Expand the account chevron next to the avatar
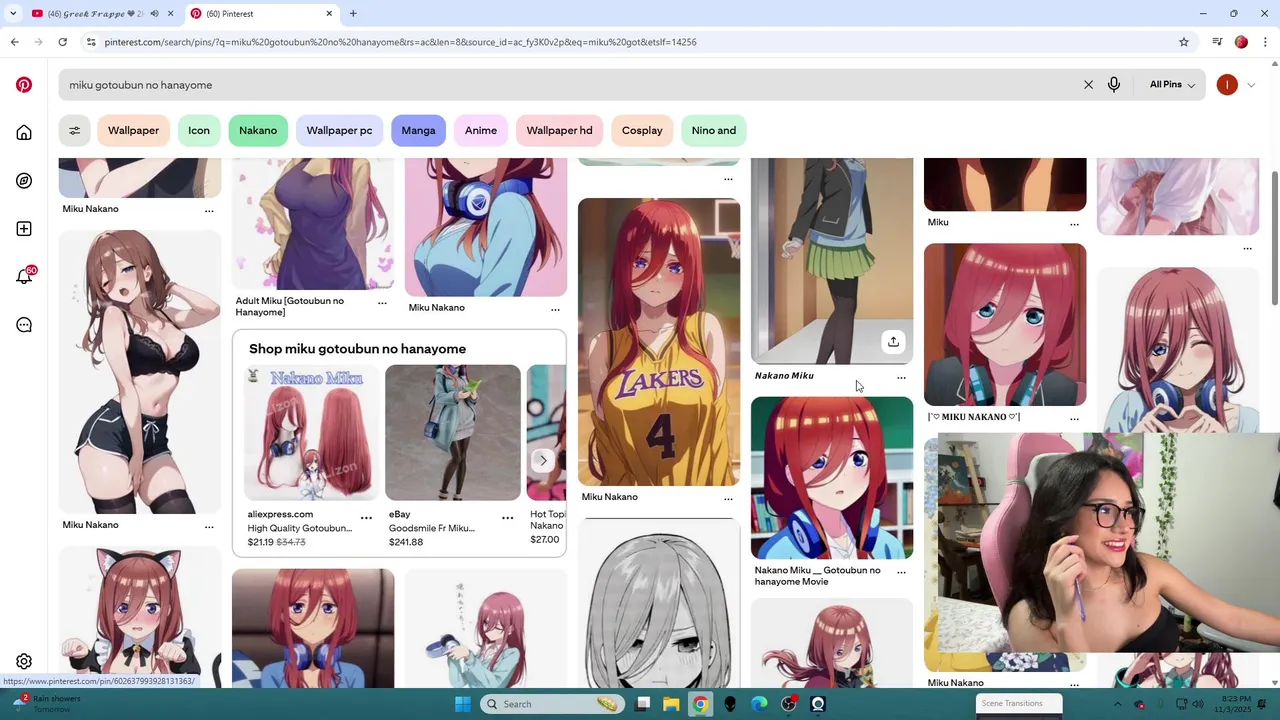This screenshot has width=1280, height=720. point(1251,85)
